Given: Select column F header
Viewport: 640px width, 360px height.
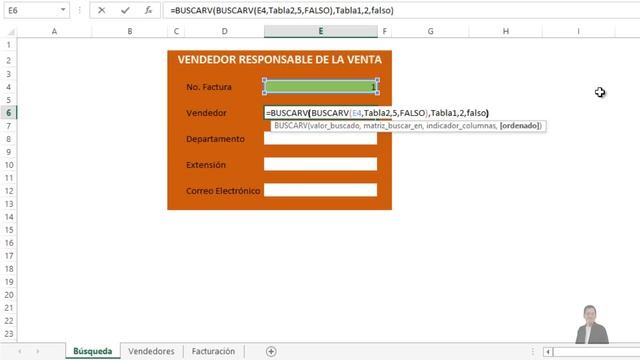Looking at the screenshot, I should pos(384,31).
